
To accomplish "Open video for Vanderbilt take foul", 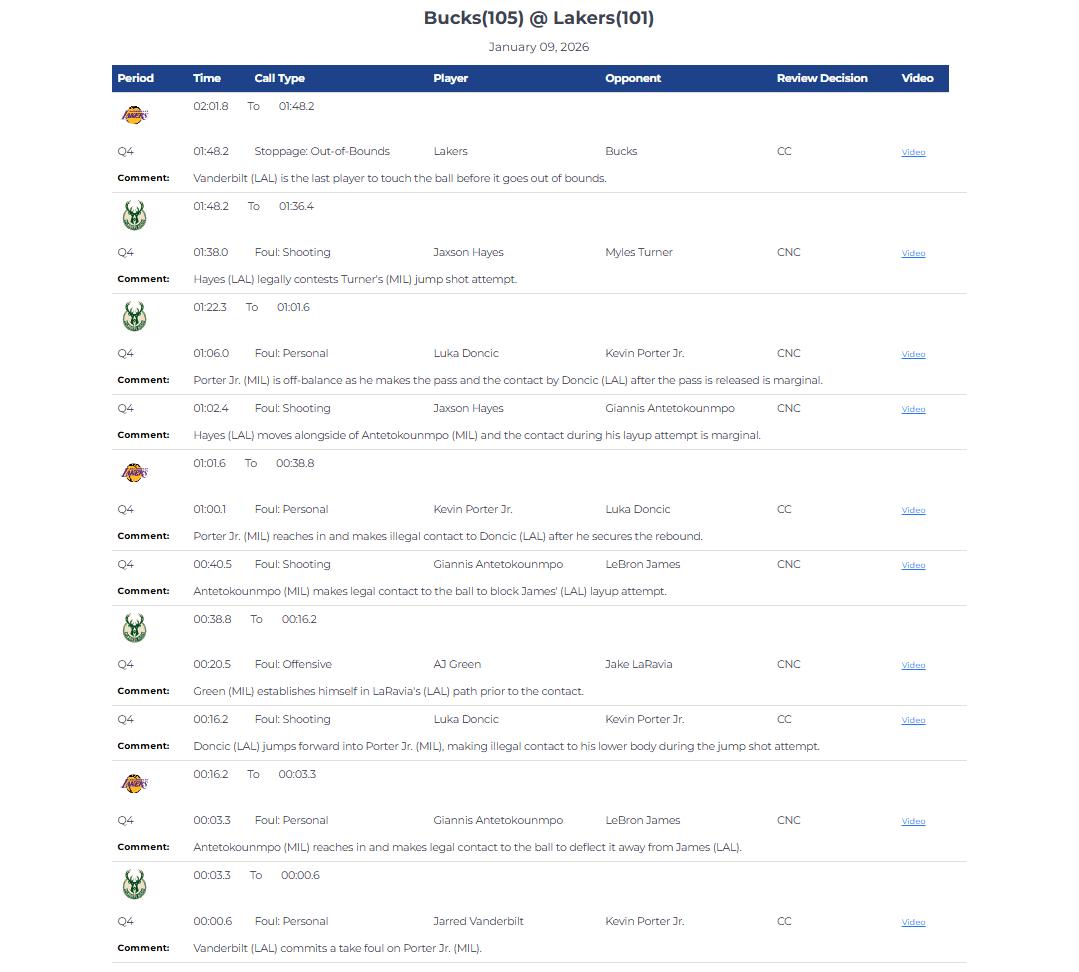I will 913,923.
